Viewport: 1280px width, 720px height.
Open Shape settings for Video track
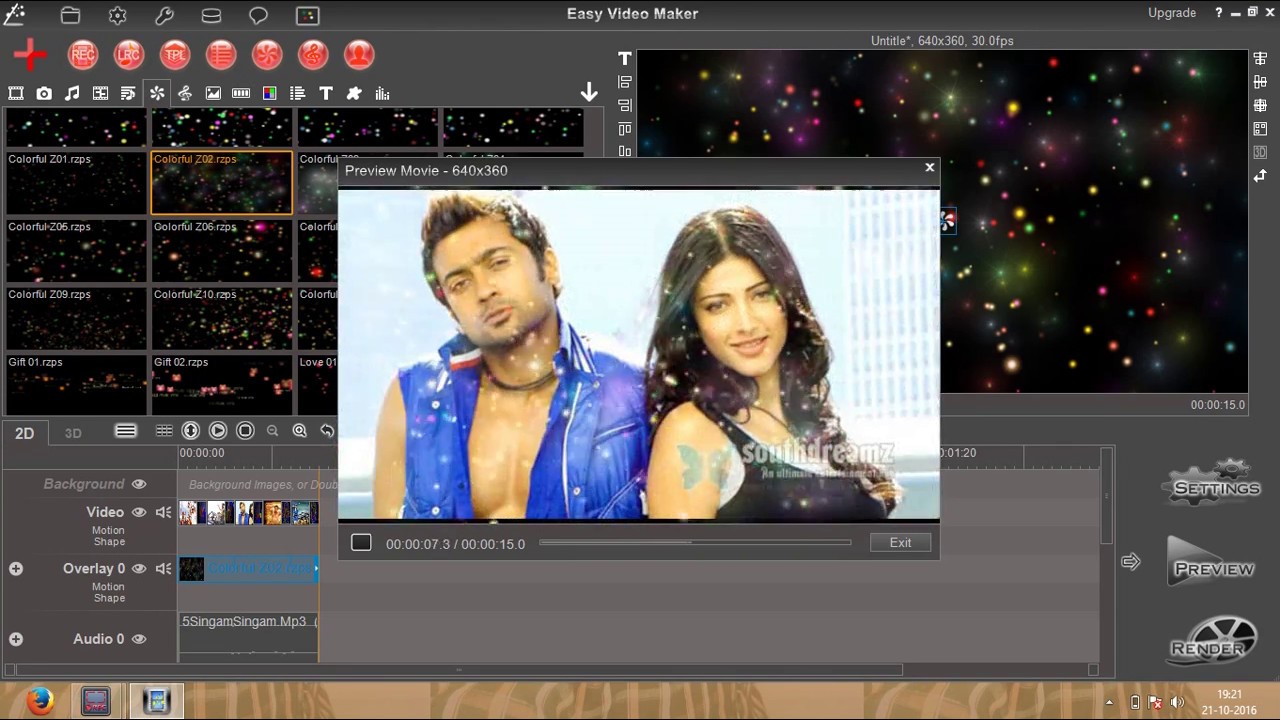pos(109,542)
